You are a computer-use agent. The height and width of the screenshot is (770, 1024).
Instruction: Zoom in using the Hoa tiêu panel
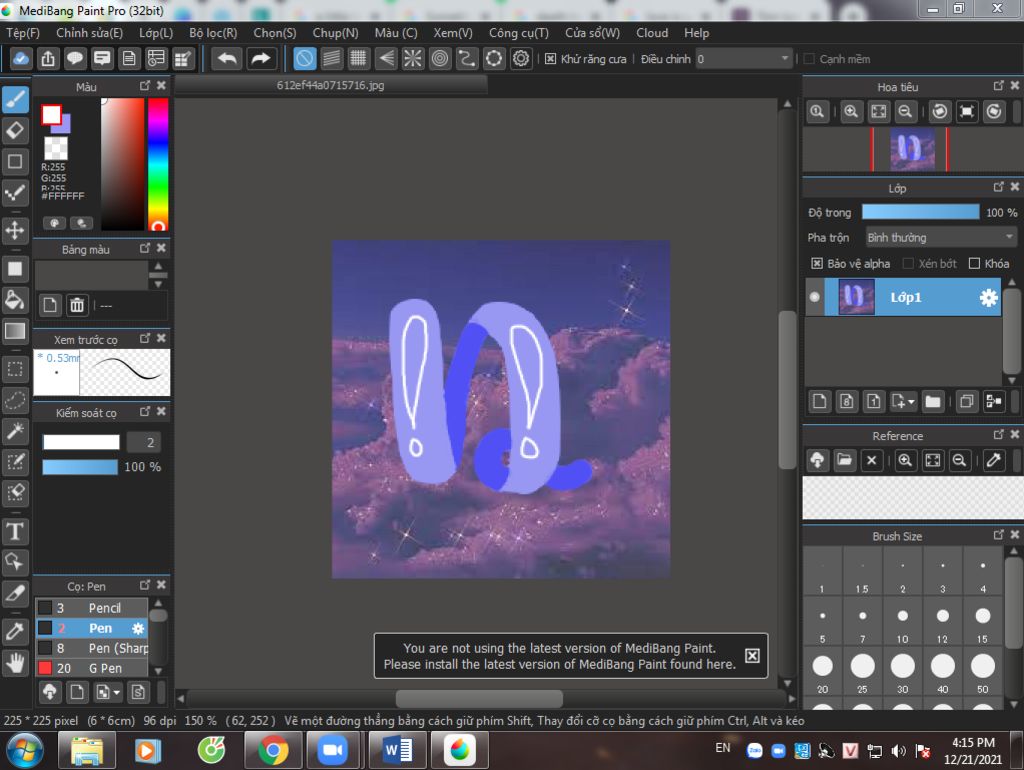(850, 112)
